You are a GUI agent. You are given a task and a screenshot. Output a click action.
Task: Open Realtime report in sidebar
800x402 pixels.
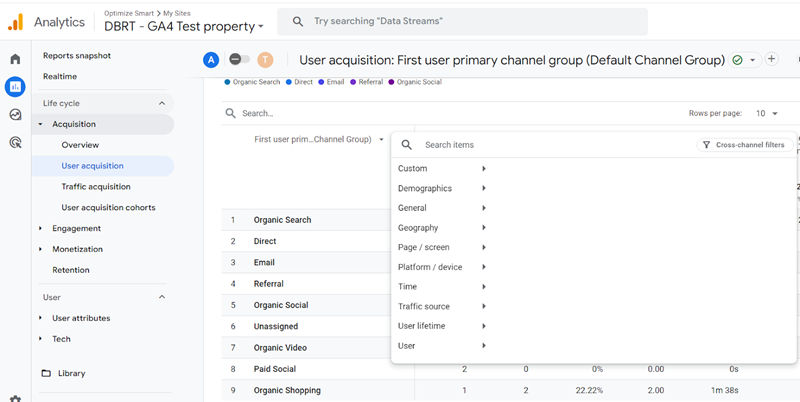[x=60, y=77]
